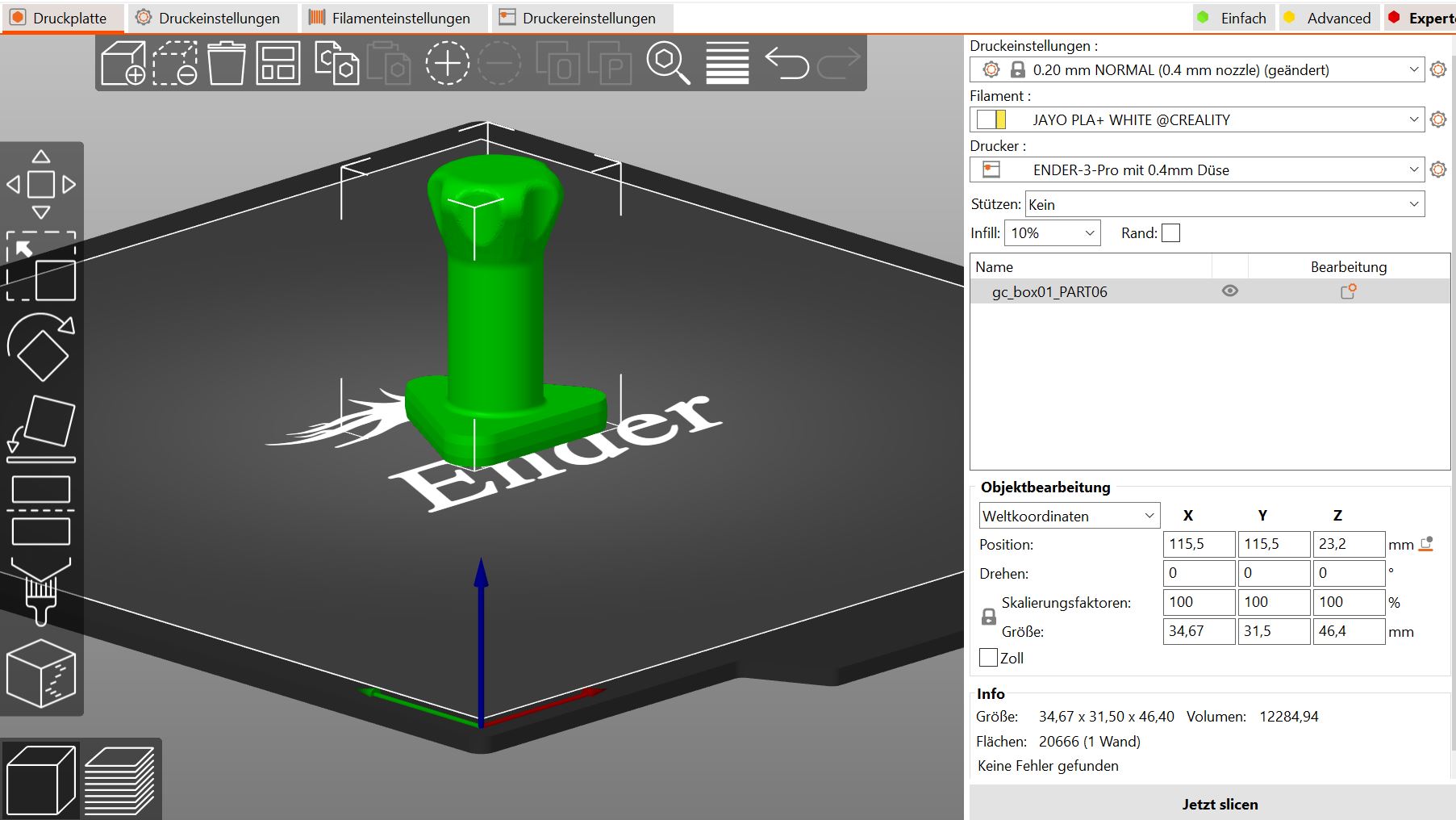Screen dimensions: 1456x820
Task: Click the JAYO PLA+ filament color swatch
Action: click(x=991, y=120)
